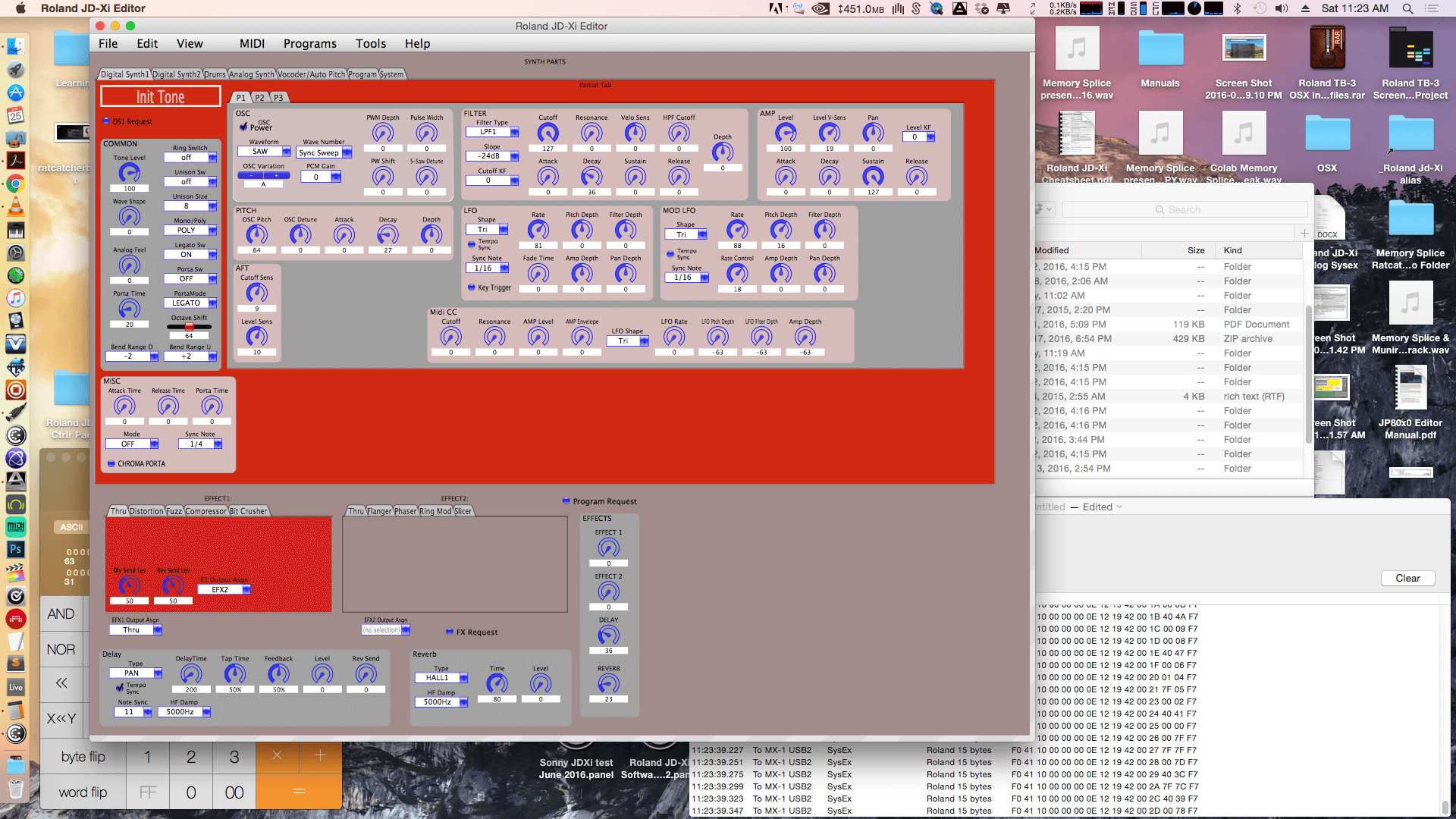The height and width of the screenshot is (819, 1456).
Task: Open Finder from the Dock
Action: click(x=16, y=46)
